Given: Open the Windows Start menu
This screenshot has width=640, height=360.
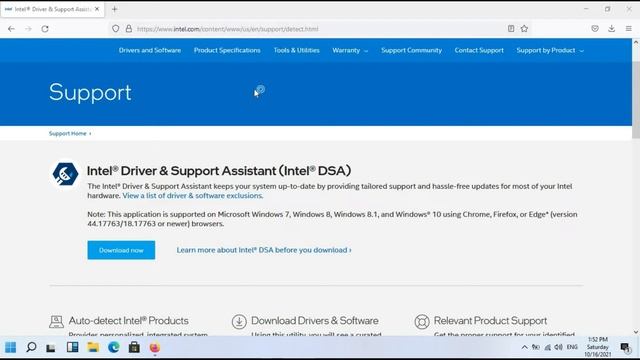Looking at the screenshot, I should point(11,347).
